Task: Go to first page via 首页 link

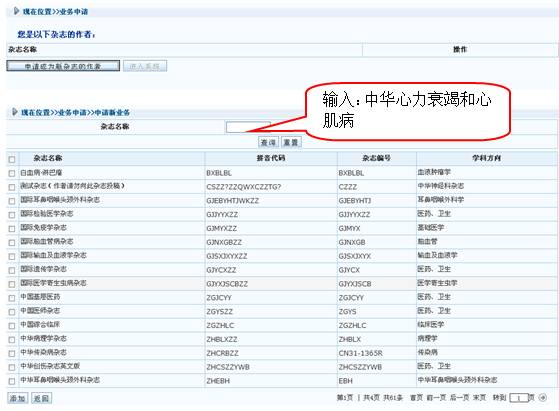Action: coord(416,397)
